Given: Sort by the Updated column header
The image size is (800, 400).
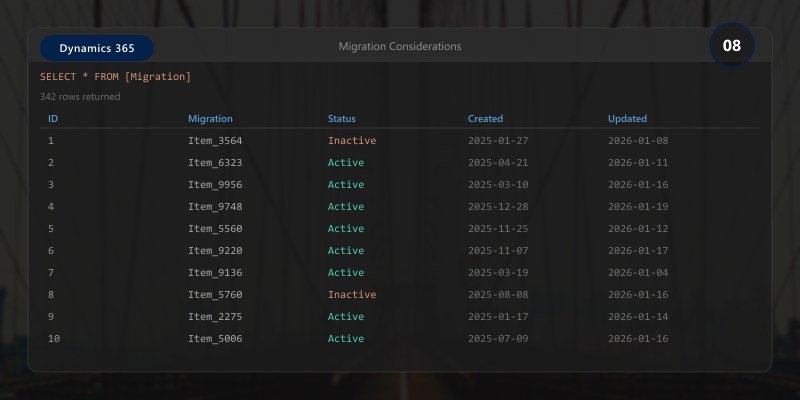Looking at the screenshot, I should pyautogui.click(x=627, y=118).
